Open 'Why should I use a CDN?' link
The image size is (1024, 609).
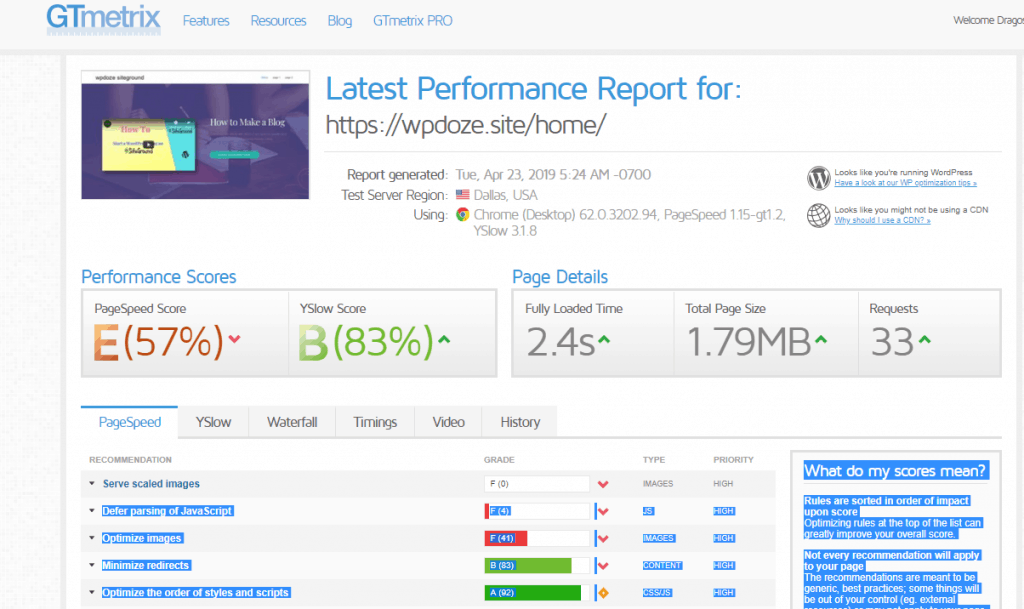click(x=882, y=221)
